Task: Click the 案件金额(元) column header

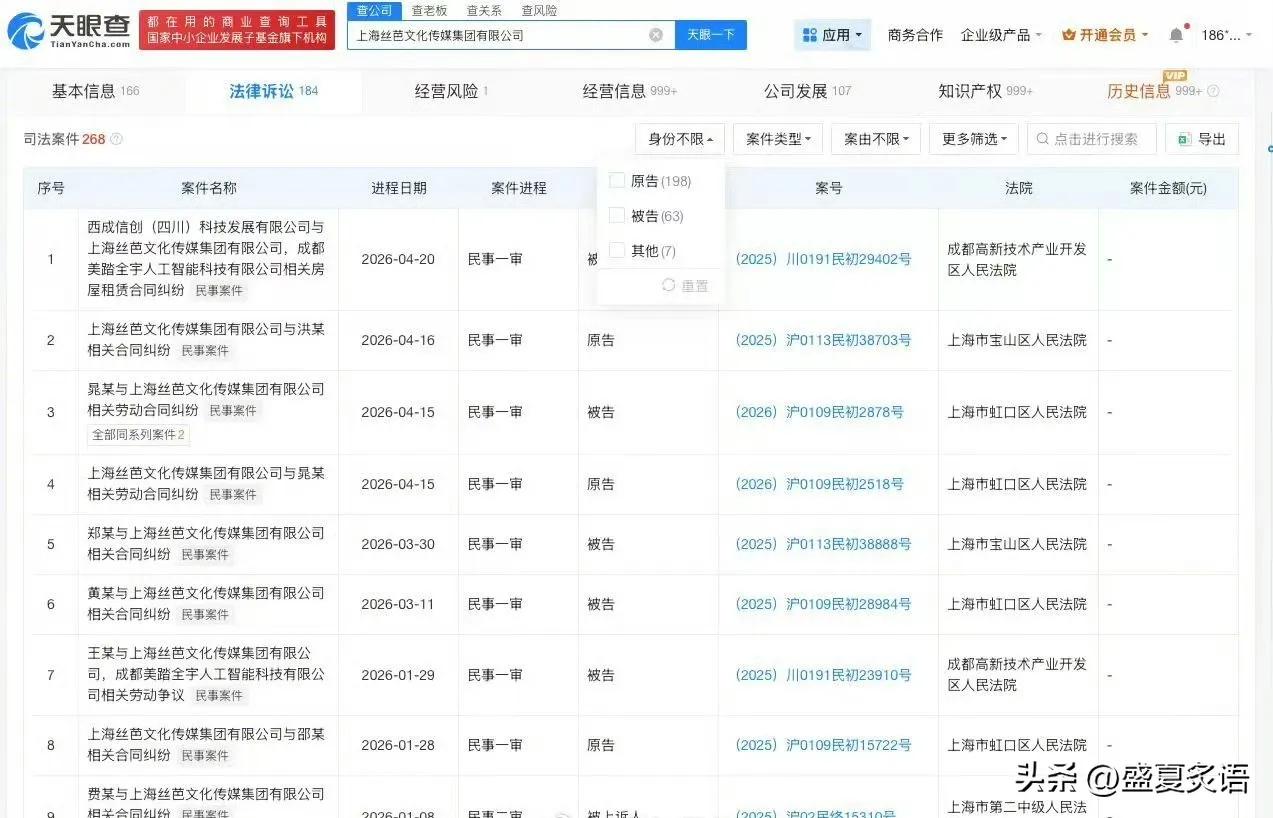Action: 1168,188
